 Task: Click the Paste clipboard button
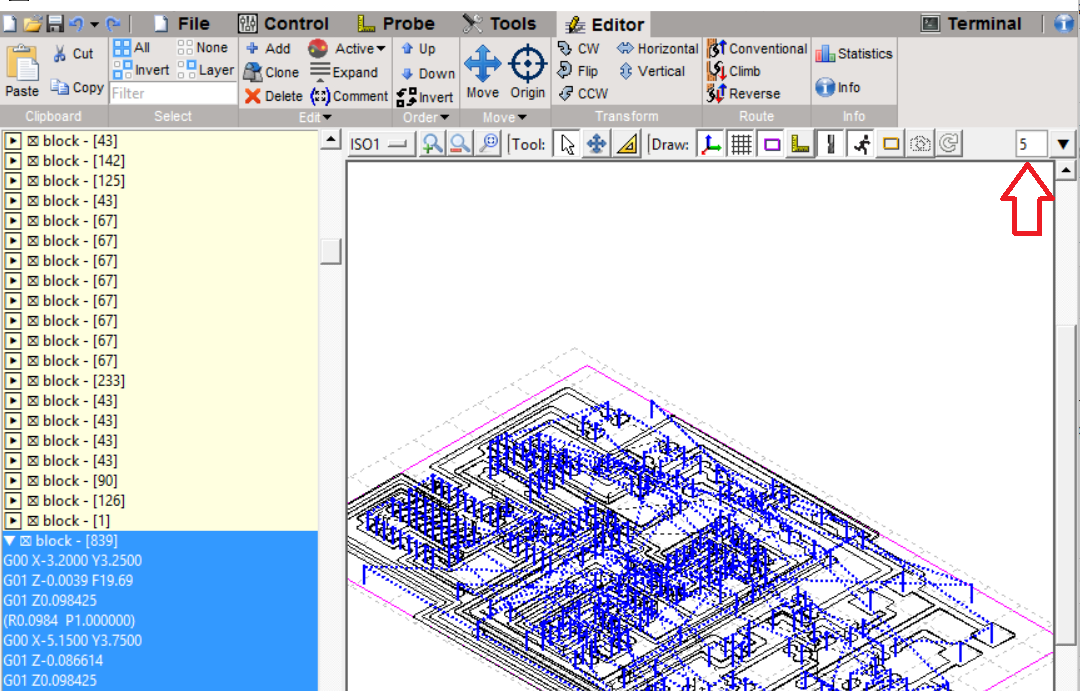coord(22,70)
